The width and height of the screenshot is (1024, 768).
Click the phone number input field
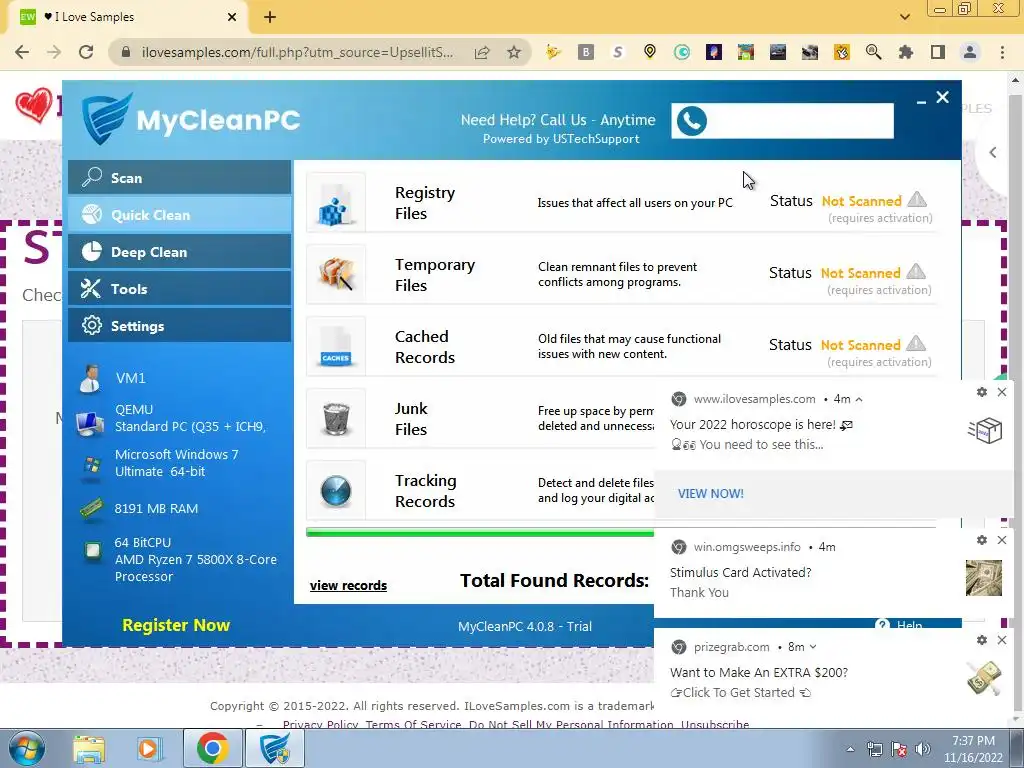782,121
